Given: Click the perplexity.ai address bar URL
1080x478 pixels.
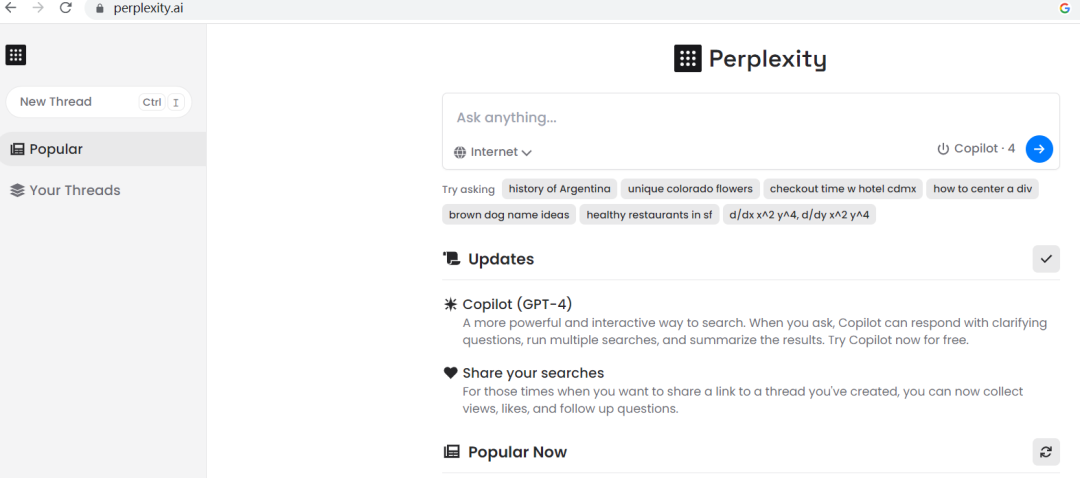Looking at the screenshot, I should [x=148, y=8].
